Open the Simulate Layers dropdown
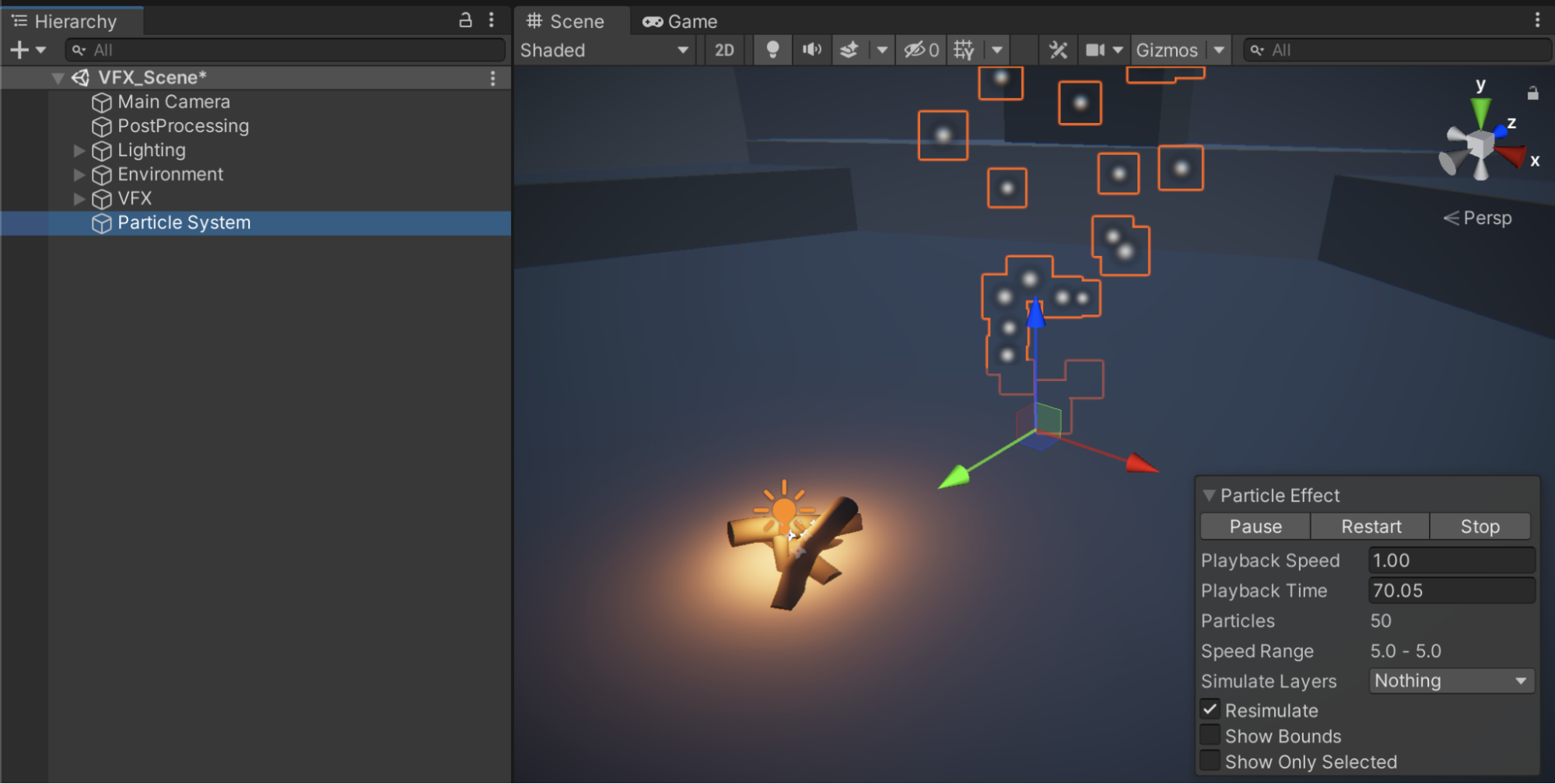Viewport: 1555px width, 784px height. [x=1451, y=681]
